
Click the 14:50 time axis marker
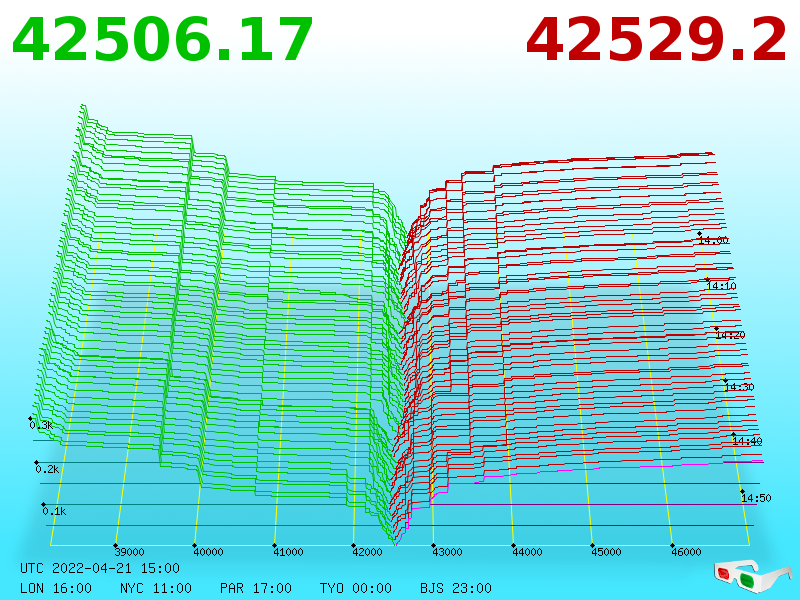click(x=756, y=498)
